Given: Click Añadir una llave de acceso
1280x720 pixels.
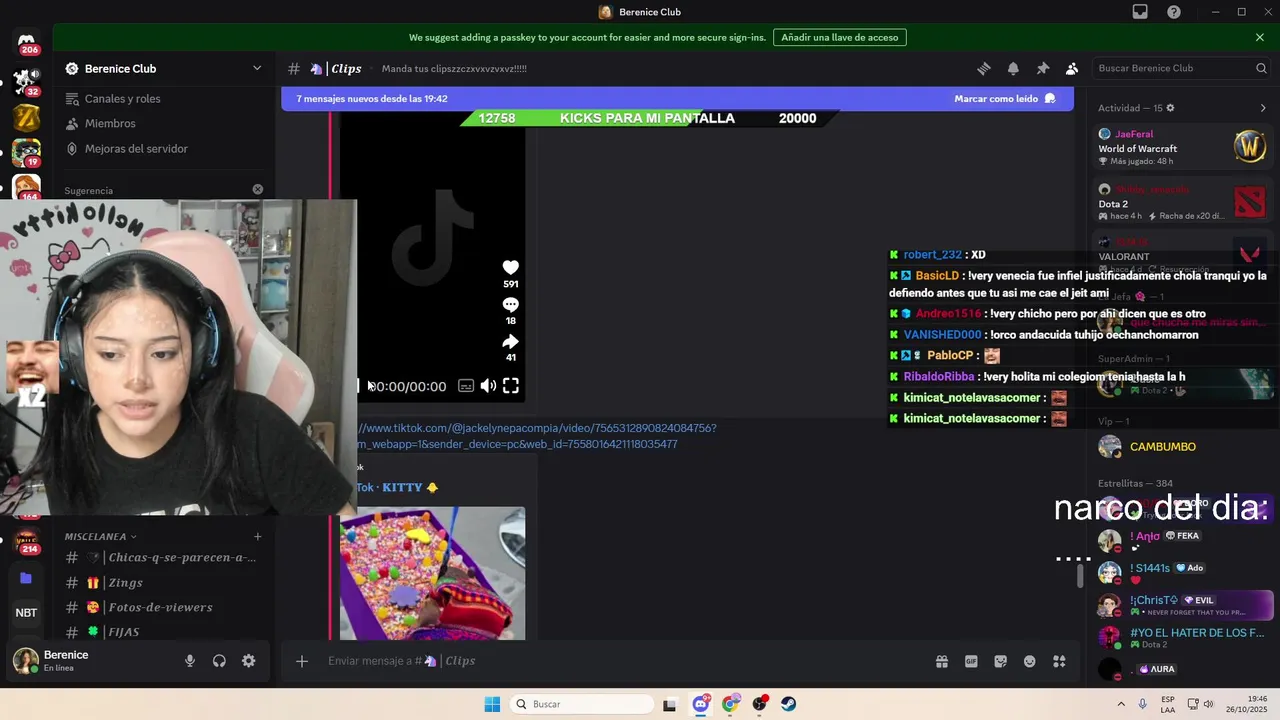Looking at the screenshot, I should [840, 37].
